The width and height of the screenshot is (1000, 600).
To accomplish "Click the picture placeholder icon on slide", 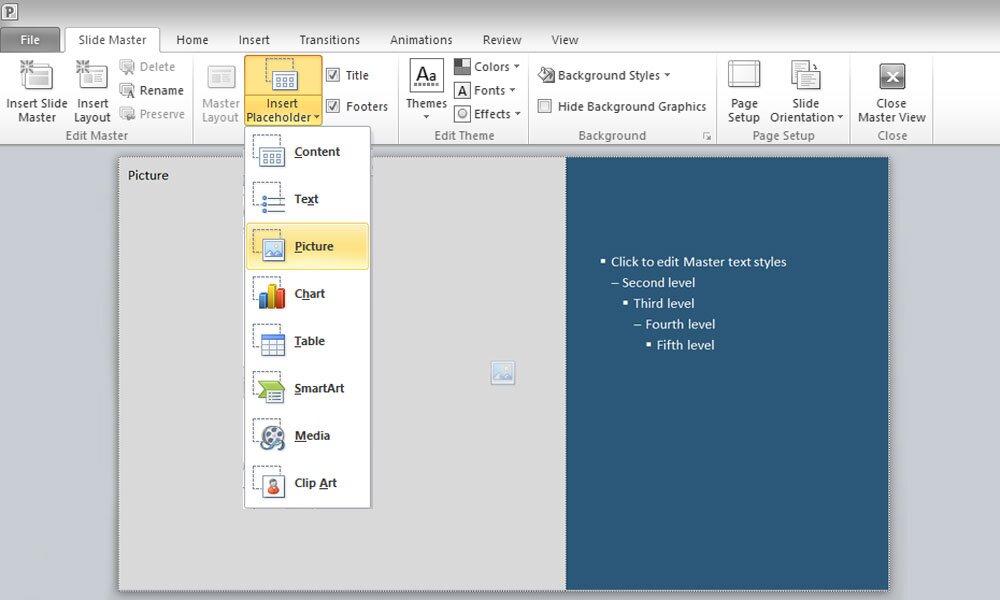I will tap(502, 373).
